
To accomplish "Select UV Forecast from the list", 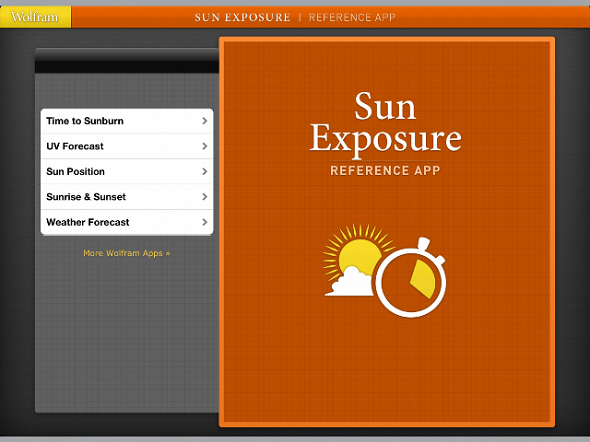I will pyautogui.click(x=127, y=146).
